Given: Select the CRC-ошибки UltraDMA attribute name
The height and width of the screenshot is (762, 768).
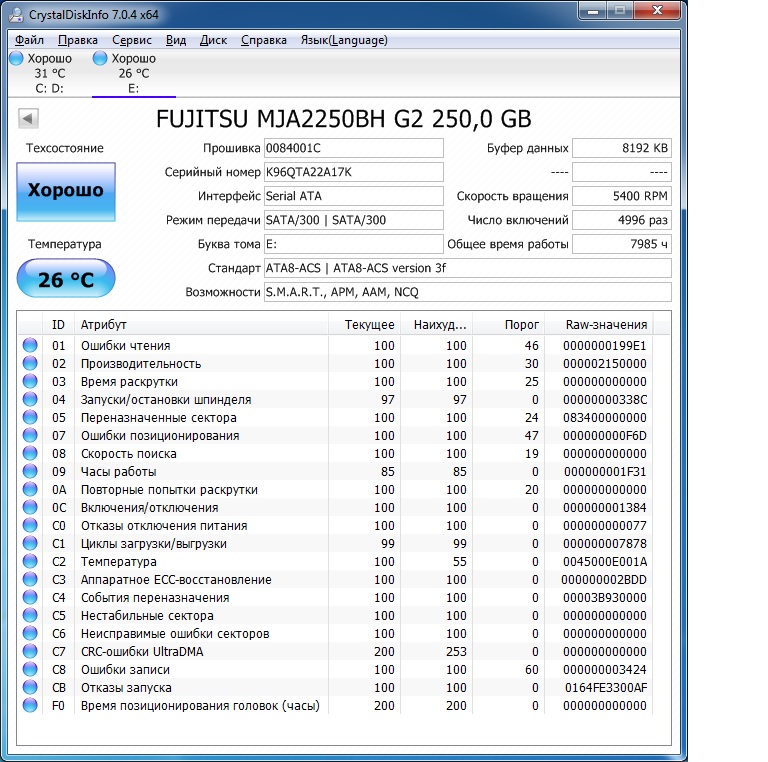Looking at the screenshot, I should [x=142, y=652].
